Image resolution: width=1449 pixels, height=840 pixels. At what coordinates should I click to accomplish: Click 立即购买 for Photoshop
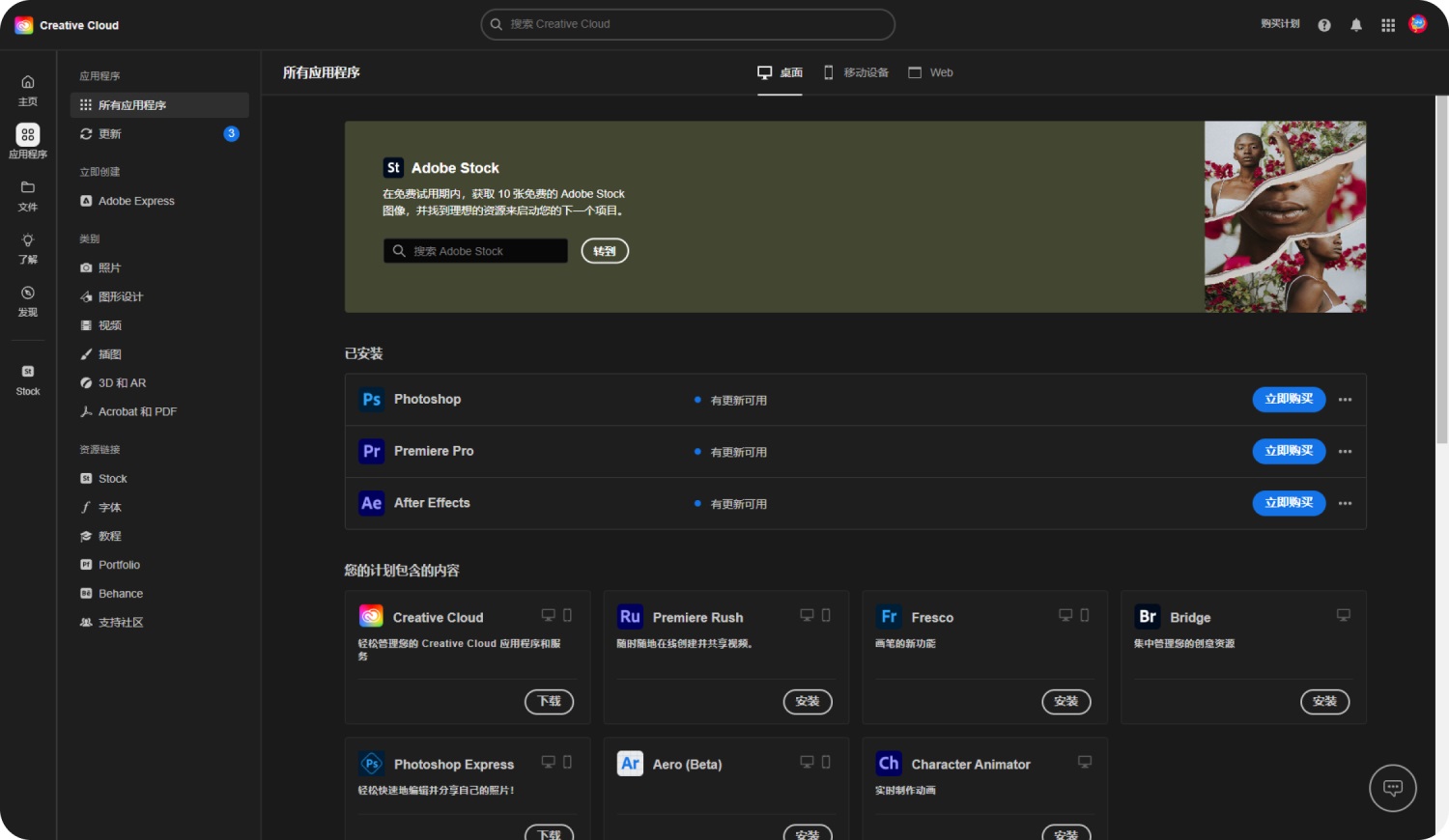pos(1289,400)
